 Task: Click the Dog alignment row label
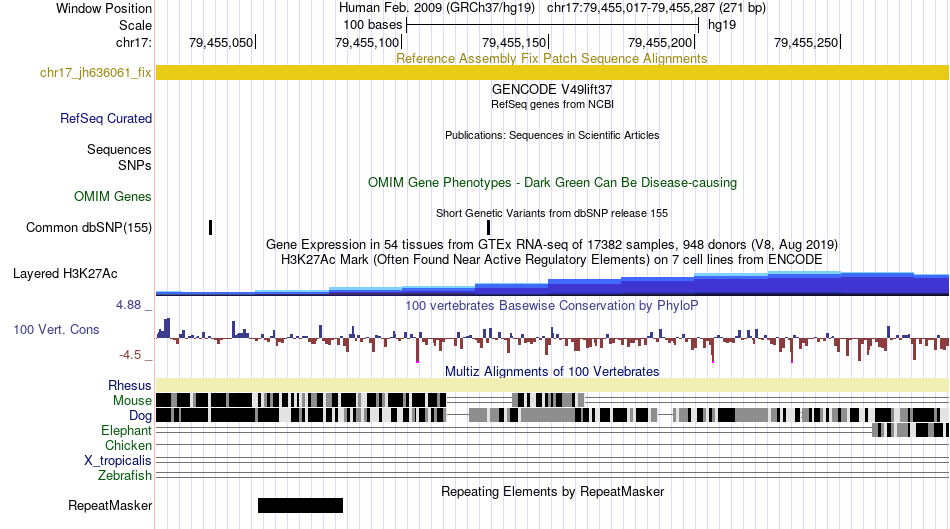click(140, 416)
